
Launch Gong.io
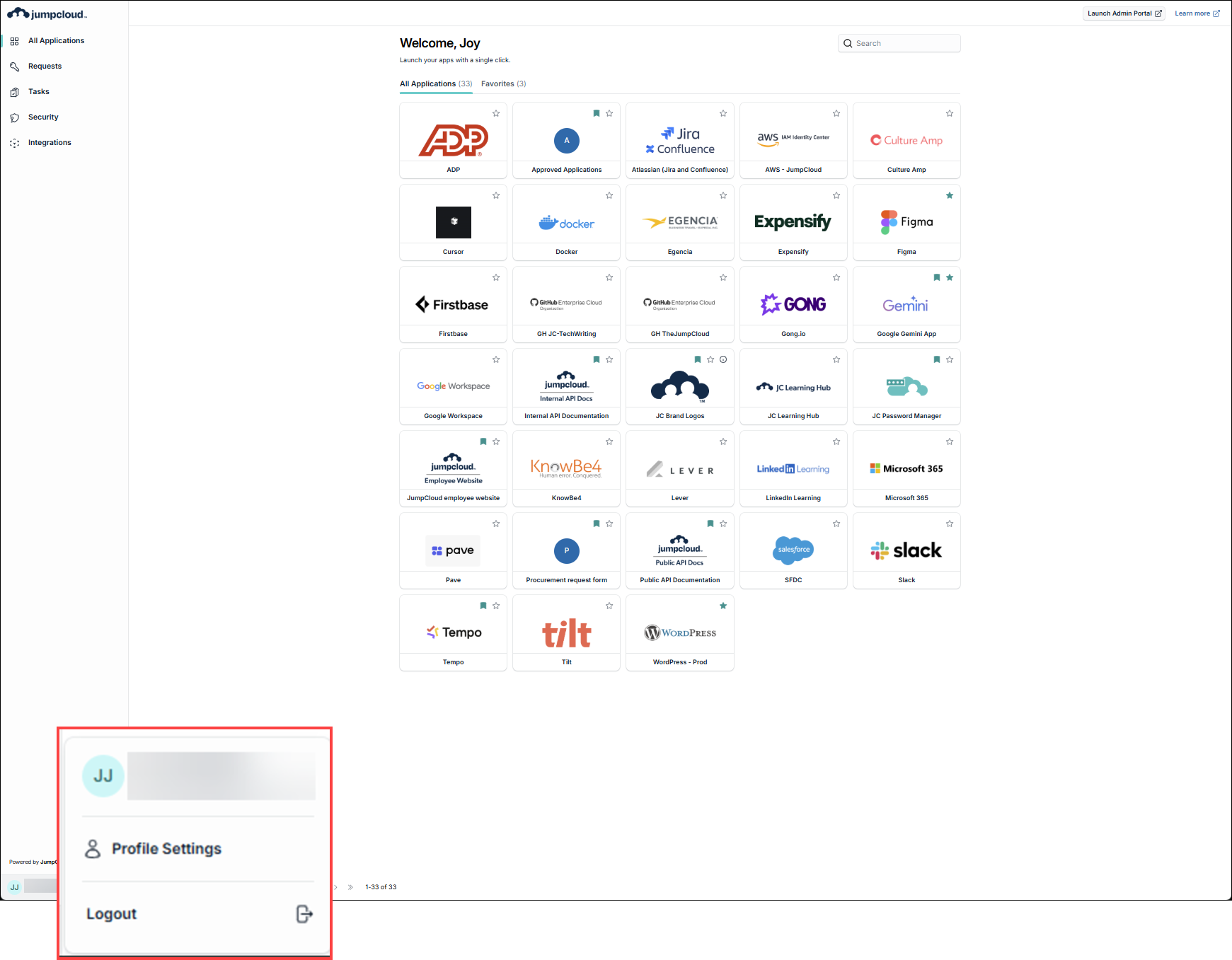[793, 305]
